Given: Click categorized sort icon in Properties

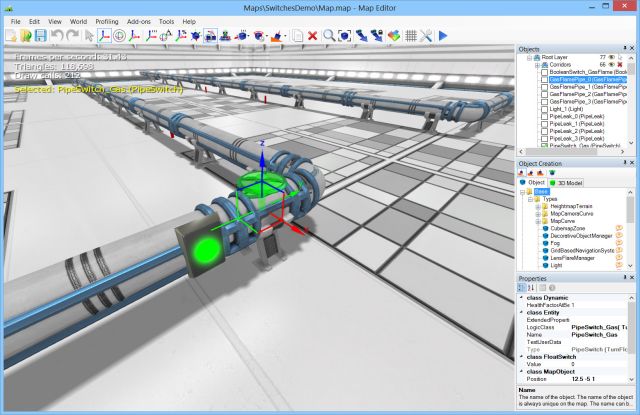Looking at the screenshot, I should coord(522,288).
